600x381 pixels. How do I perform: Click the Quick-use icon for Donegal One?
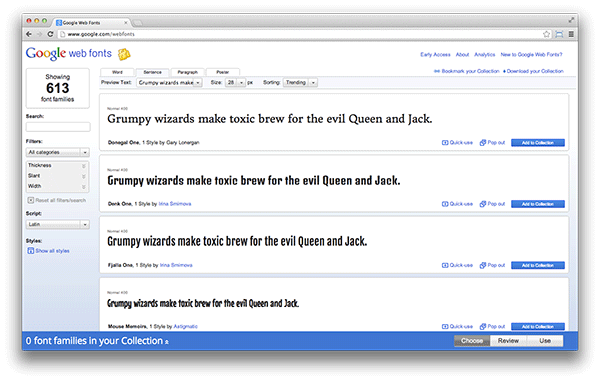(445, 143)
